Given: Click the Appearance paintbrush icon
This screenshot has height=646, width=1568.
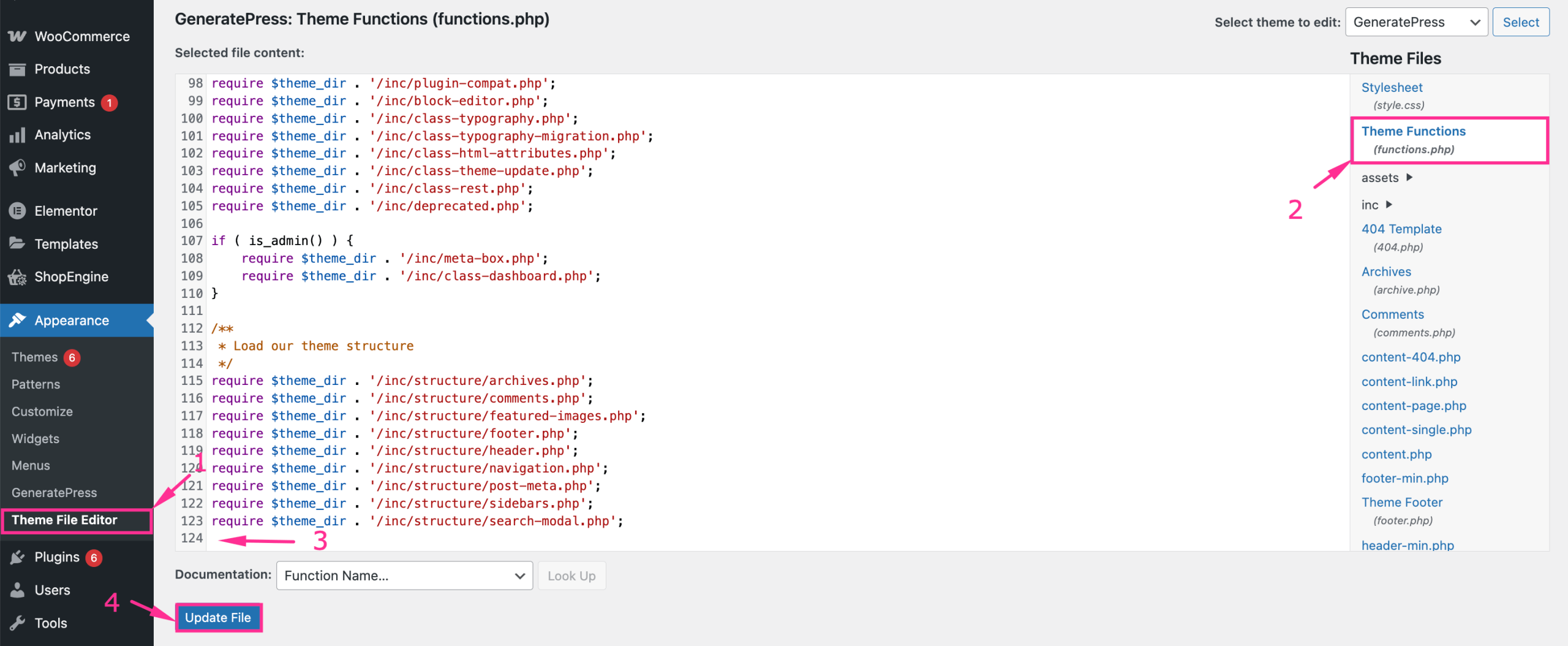Looking at the screenshot, I should click(17, 320).
